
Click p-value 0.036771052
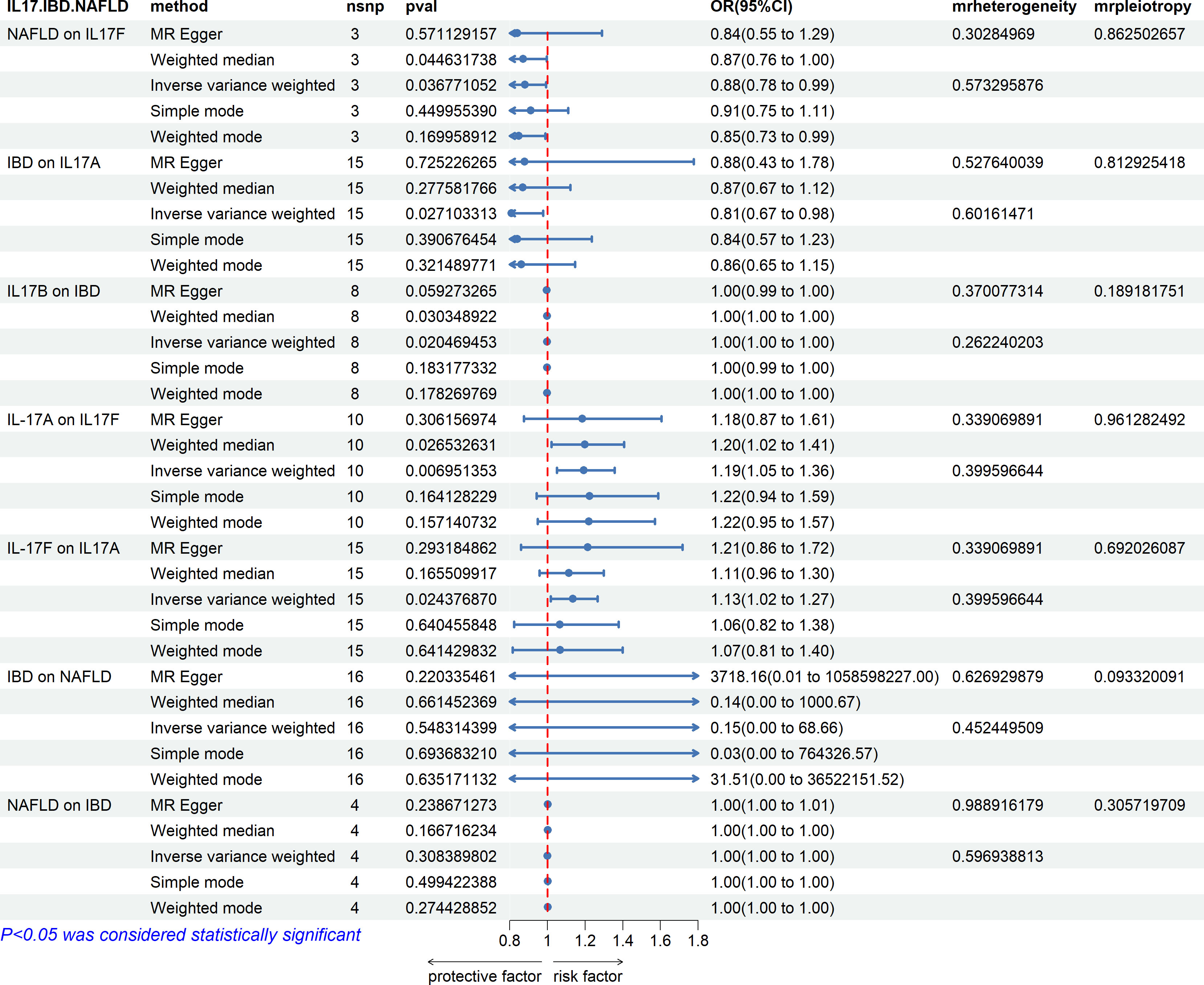[x=451, y=85]
